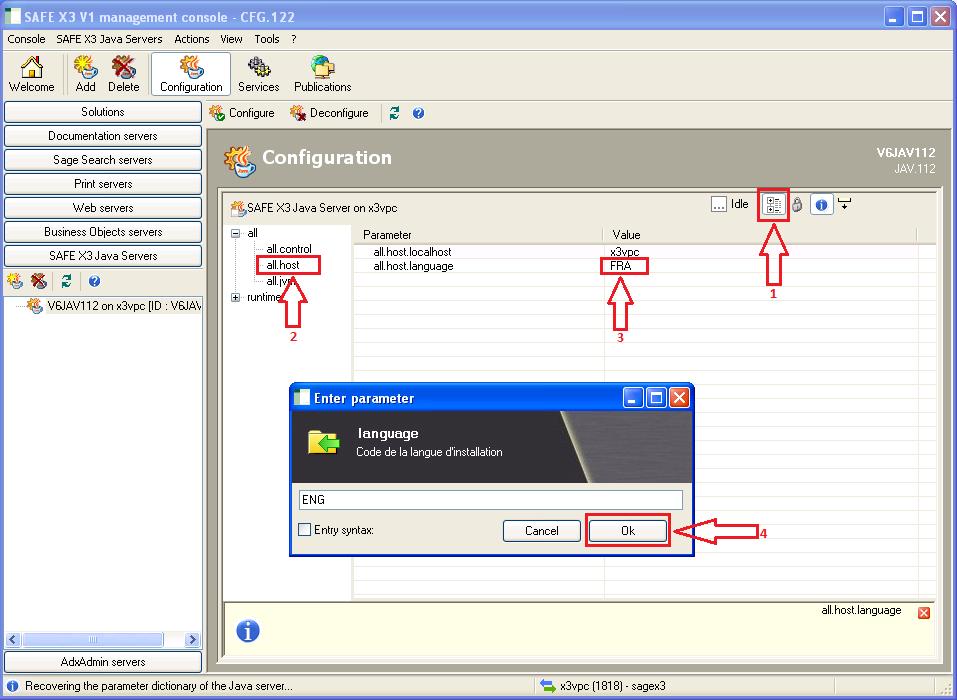Viewport: 957px width, 700px height.
Task: Click the Add Java server icon
Action: (x=85, y=74)
